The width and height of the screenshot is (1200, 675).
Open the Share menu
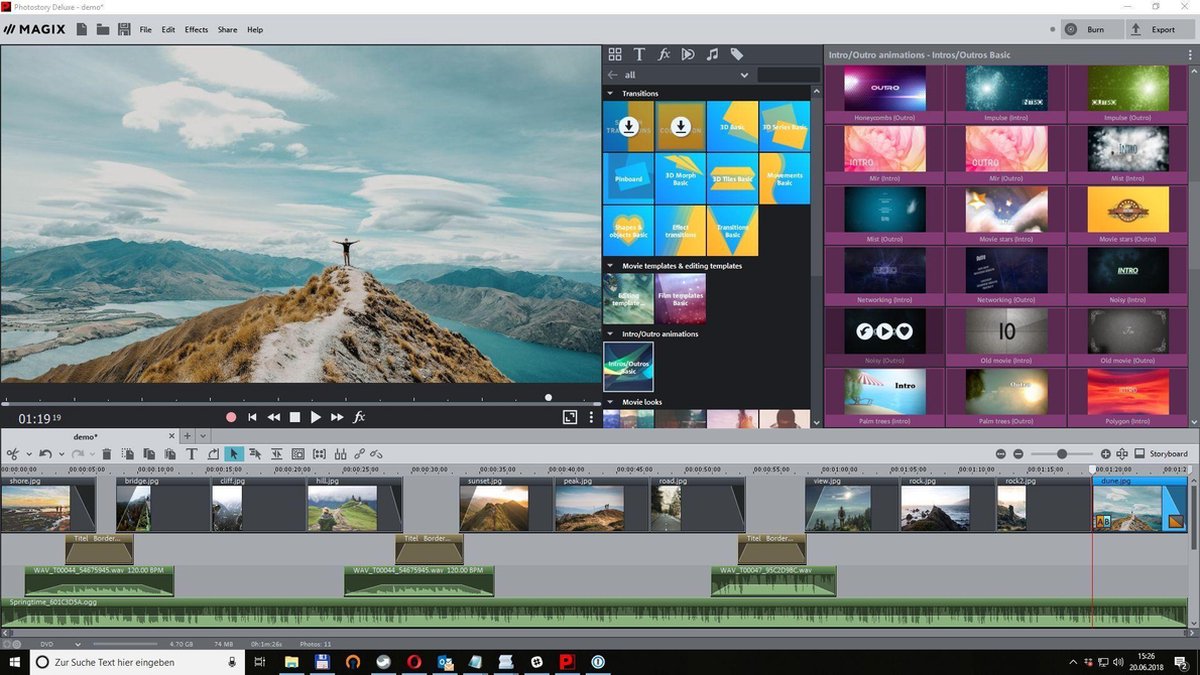click(x=227, y=29)
